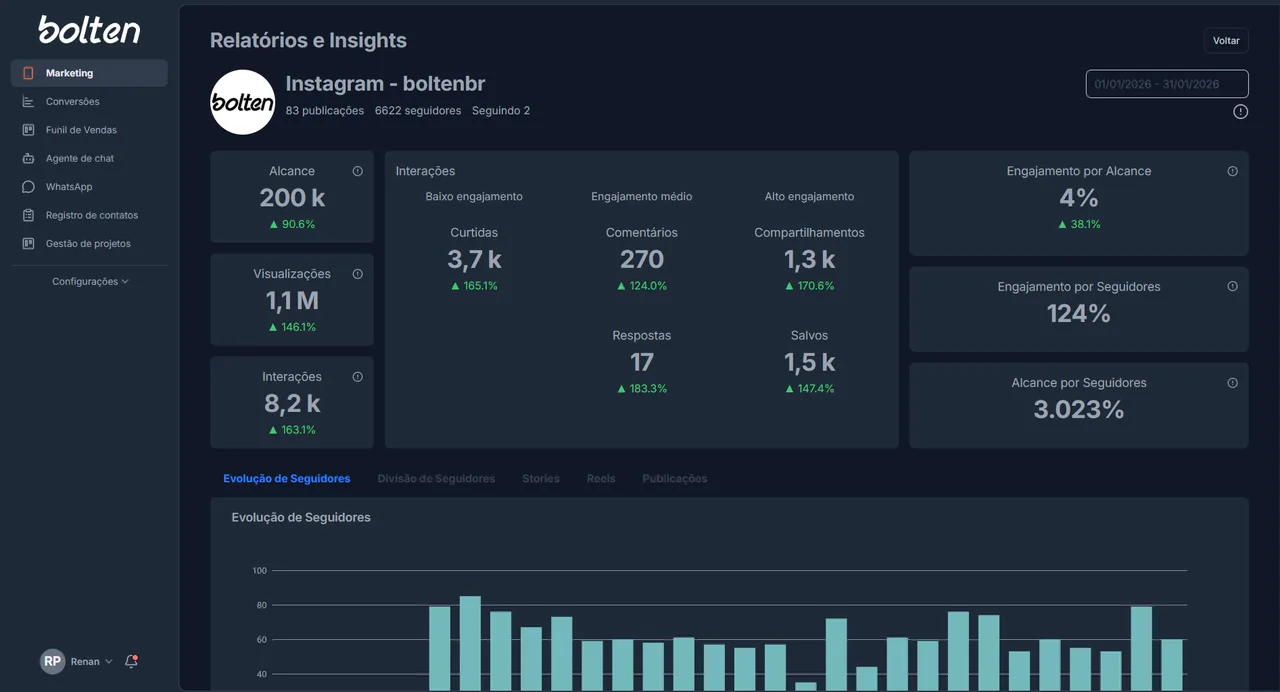Screen dimensions: 1280x692
Task: Expand the Configurações menu
Action: click(90, 282)
